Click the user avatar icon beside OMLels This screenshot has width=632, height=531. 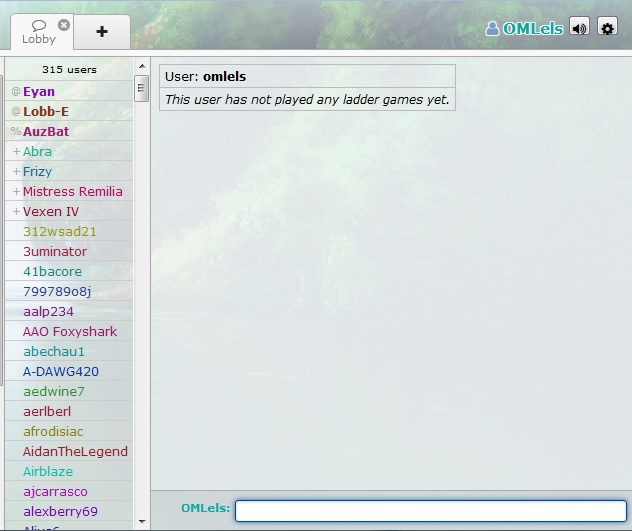point(492,29)
